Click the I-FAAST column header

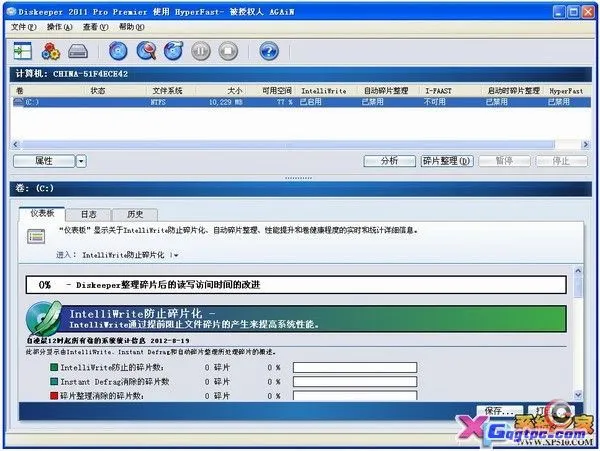click(x=452, y=91)
